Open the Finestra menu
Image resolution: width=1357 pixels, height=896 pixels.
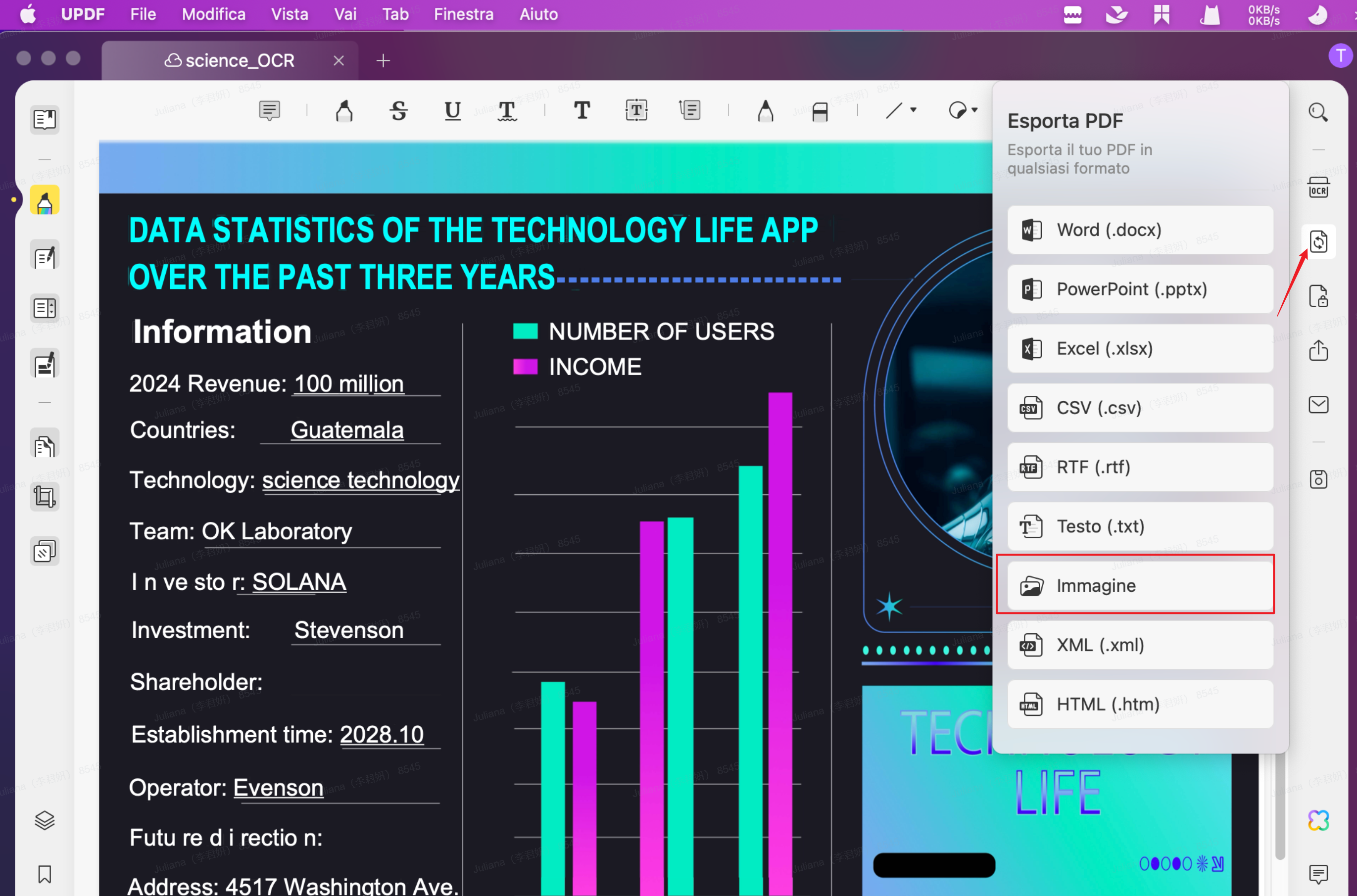coord(464,14)
